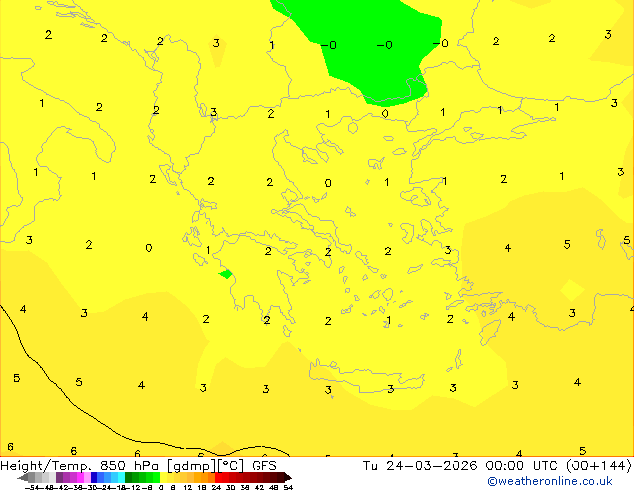Image resolution: width=634 pixels, height=490 pixels.
Task: Click the 'GFS' model label
Action: tap(264, 466)
